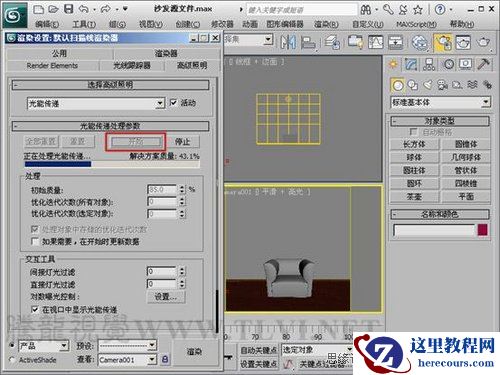Switch to the Display panel monitor icon
The width and height of the screenshot is (500, 375).
465,64
